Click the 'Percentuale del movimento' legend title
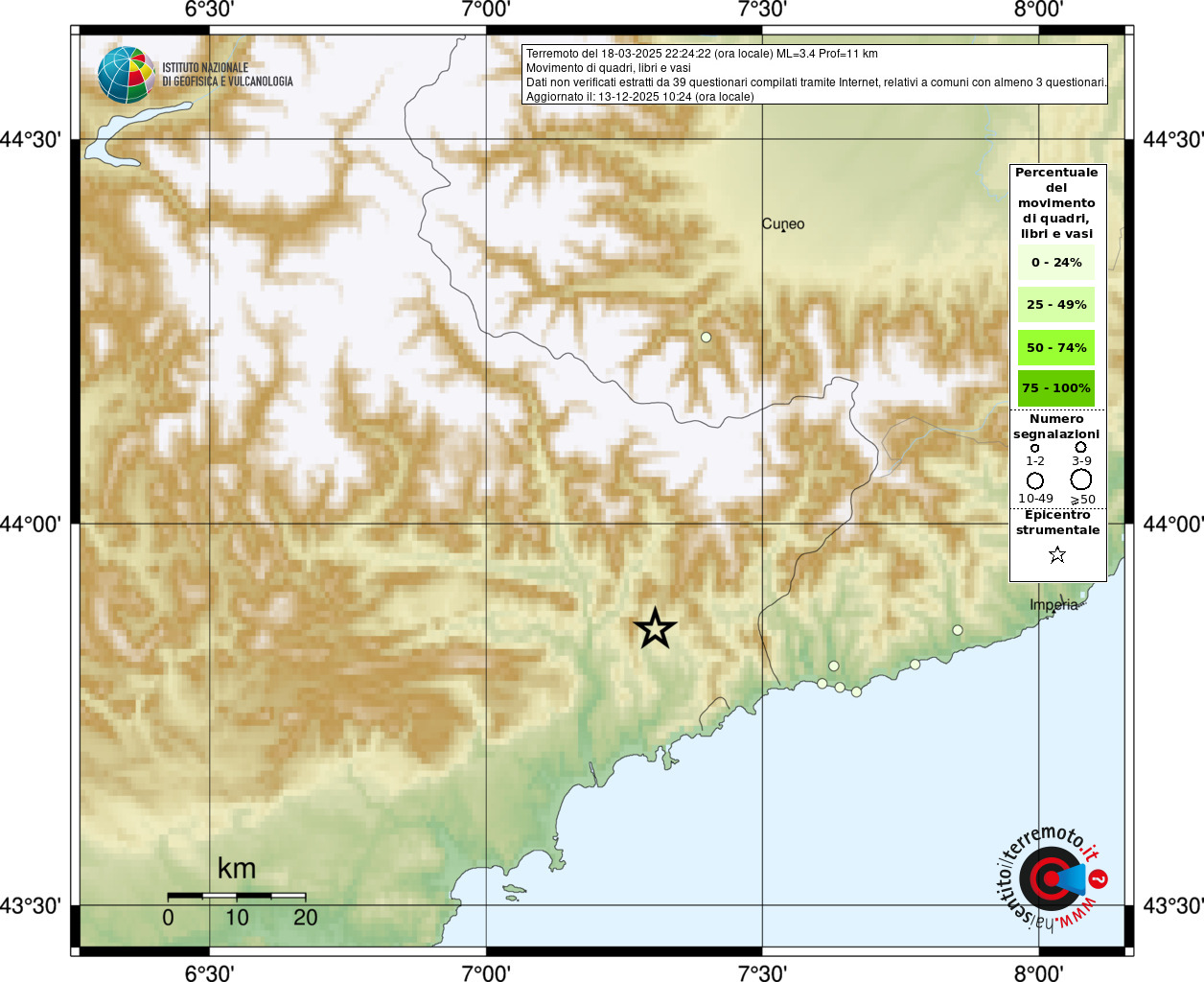The image size is (1204, 982). pyautogui.click(x=1056, y=203)
